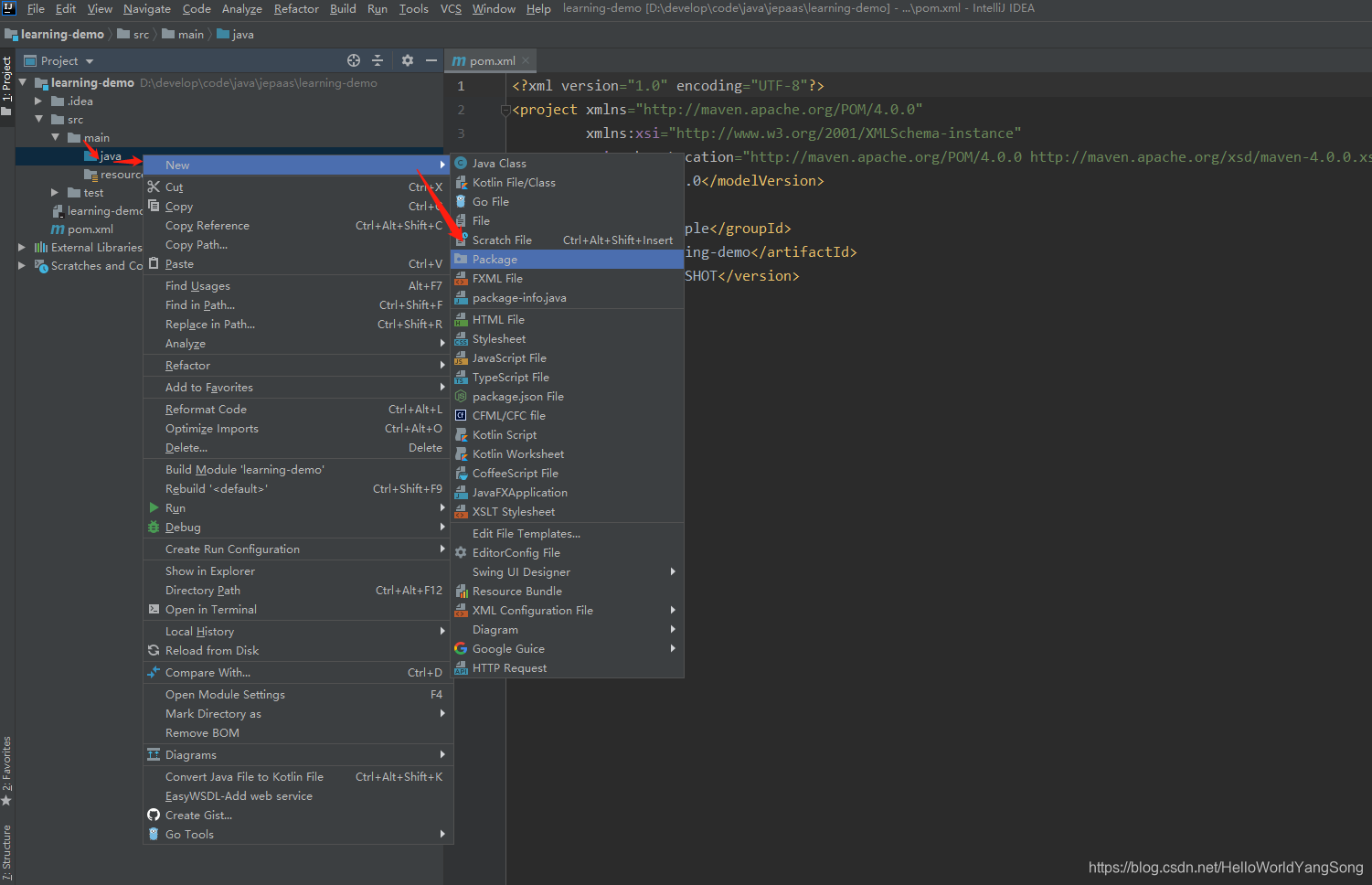Screen dimensions: 1372x885
Task: Select package.json File entry
Action: click(x=568, y=396)
